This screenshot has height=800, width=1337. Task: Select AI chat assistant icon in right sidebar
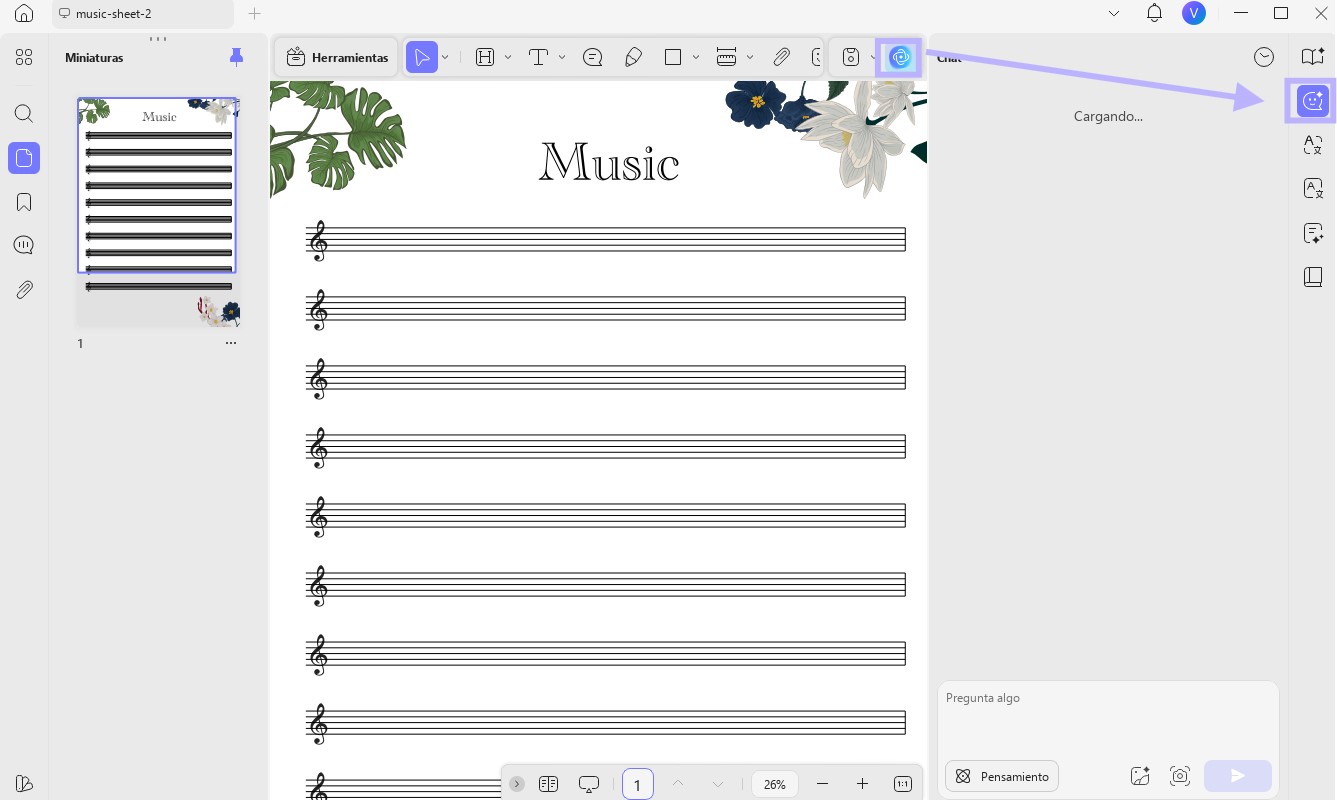click(1312, 101)
